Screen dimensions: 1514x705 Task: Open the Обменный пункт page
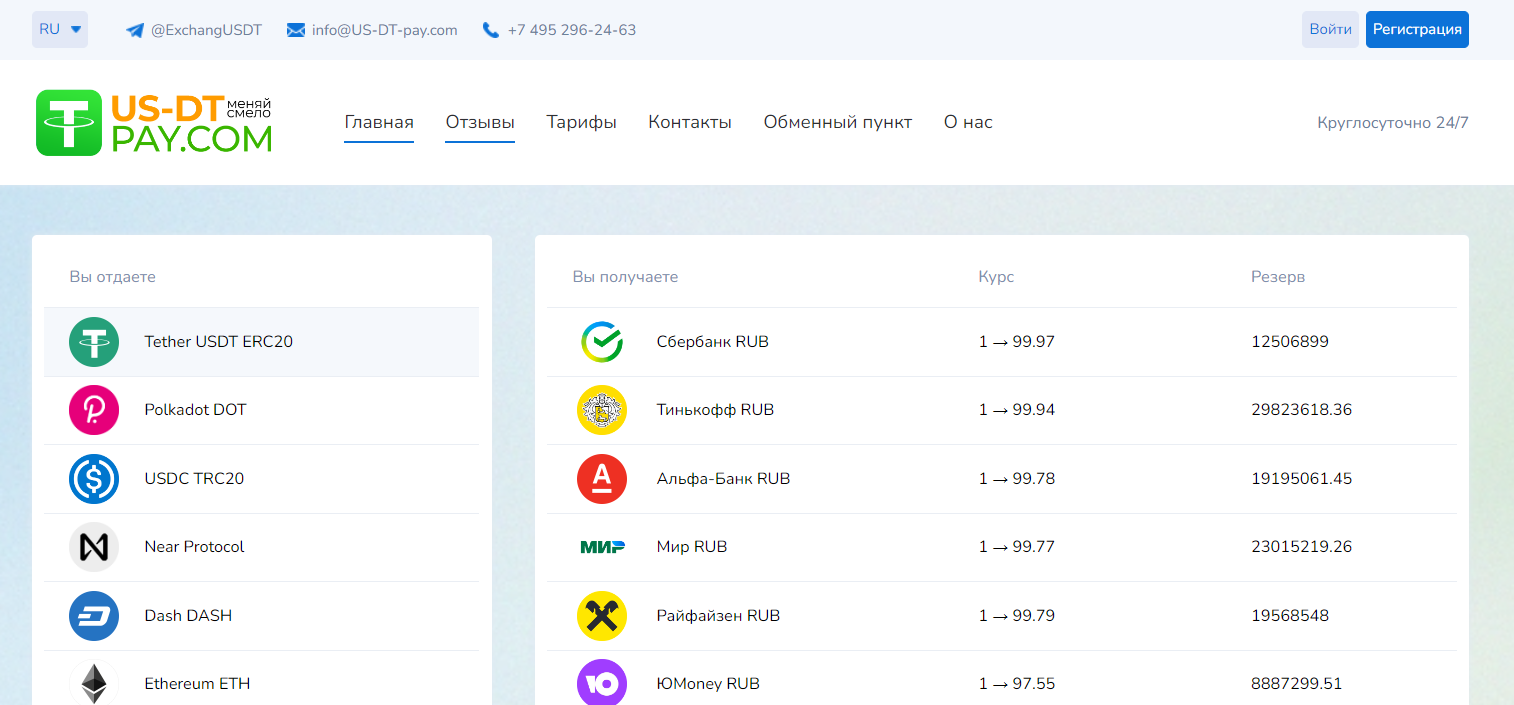coord(838,122)
